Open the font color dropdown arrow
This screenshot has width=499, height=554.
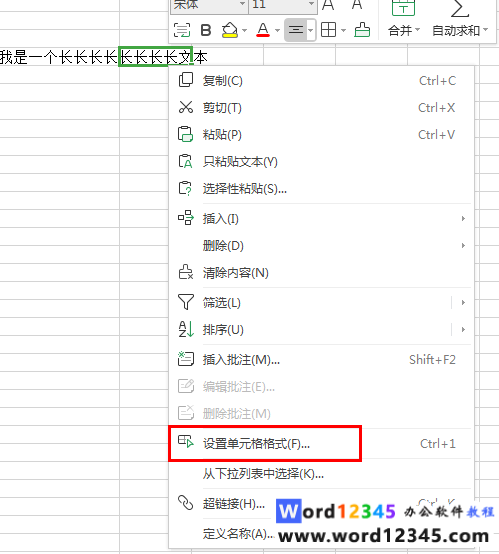277,30
